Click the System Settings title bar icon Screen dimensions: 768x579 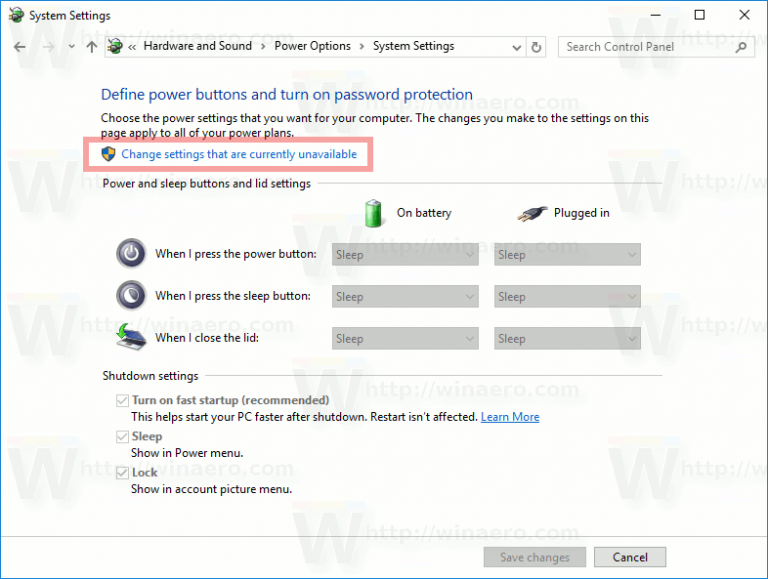tap(16, 15)
